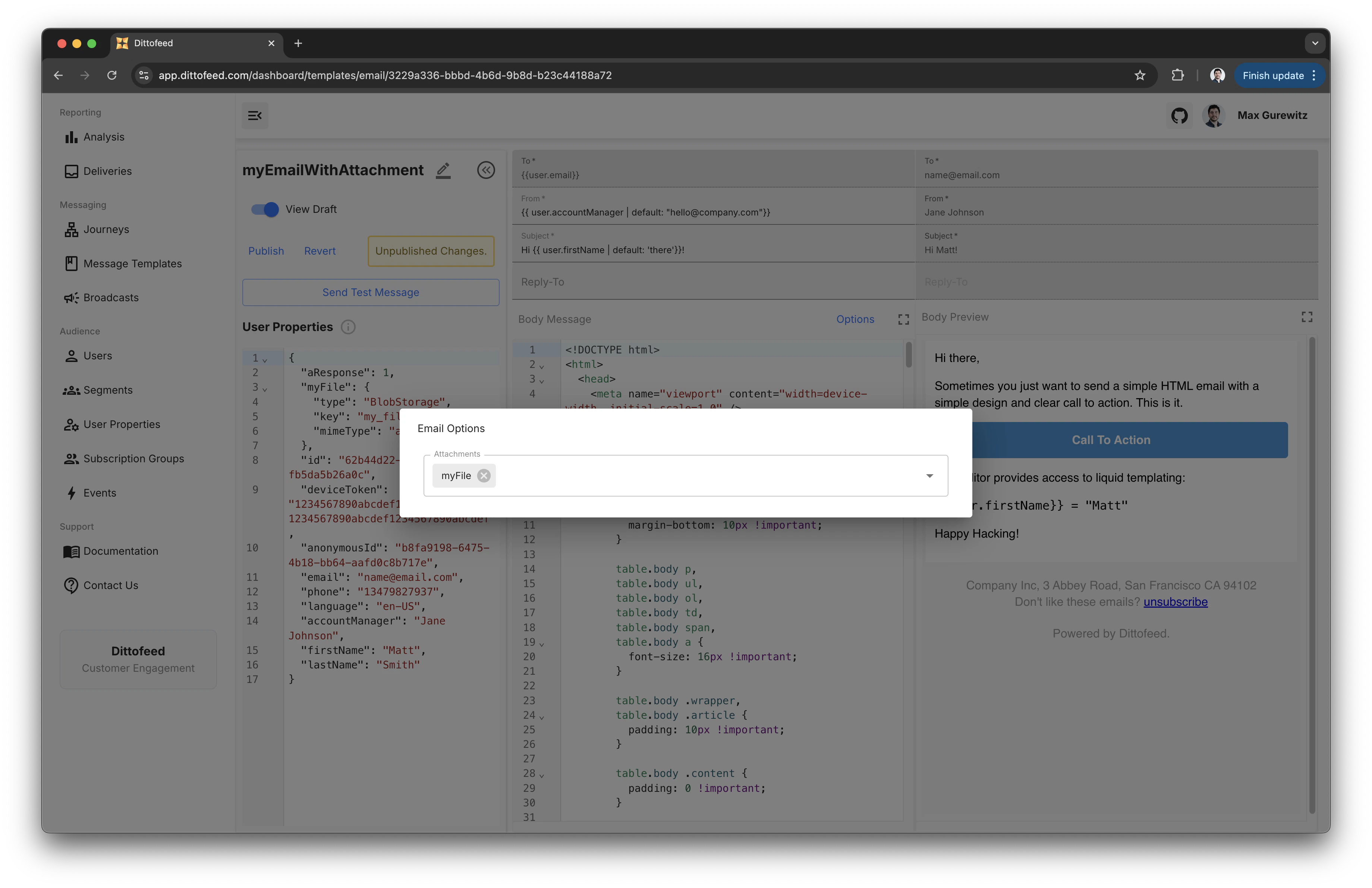Collapse JSON line 3 myFile fold arrow
The width and height of the screenshot is (1372, 888).
[x=265, y=389]
